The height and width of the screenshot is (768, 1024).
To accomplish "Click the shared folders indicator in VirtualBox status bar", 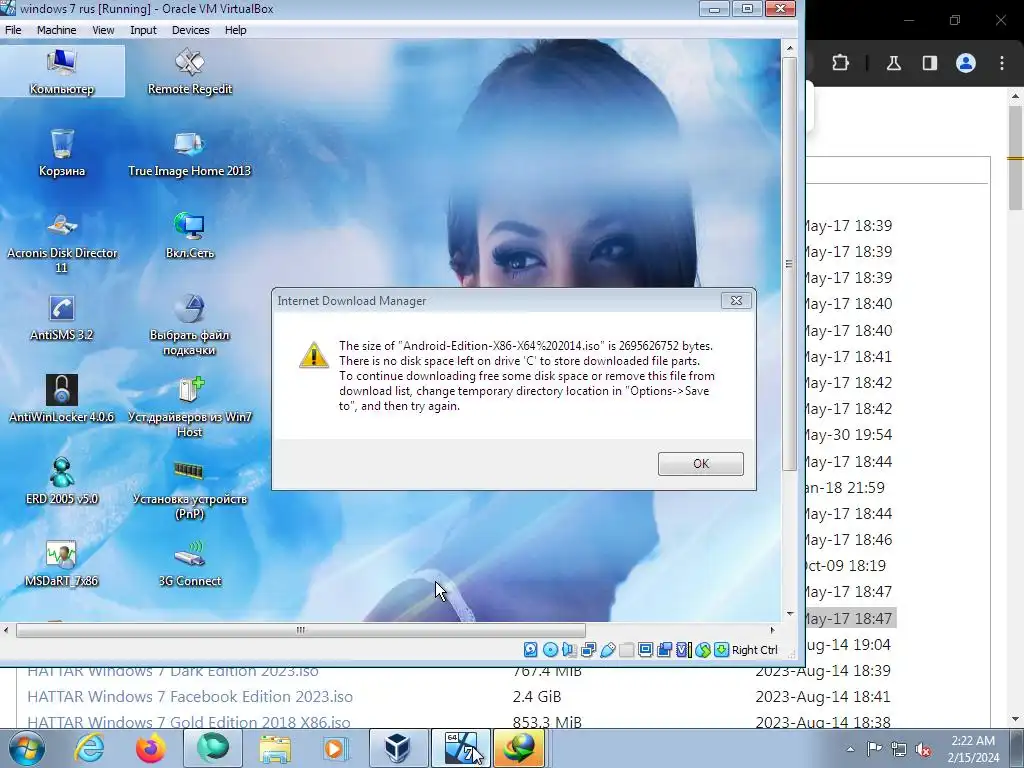I will (x=626, y=650).
